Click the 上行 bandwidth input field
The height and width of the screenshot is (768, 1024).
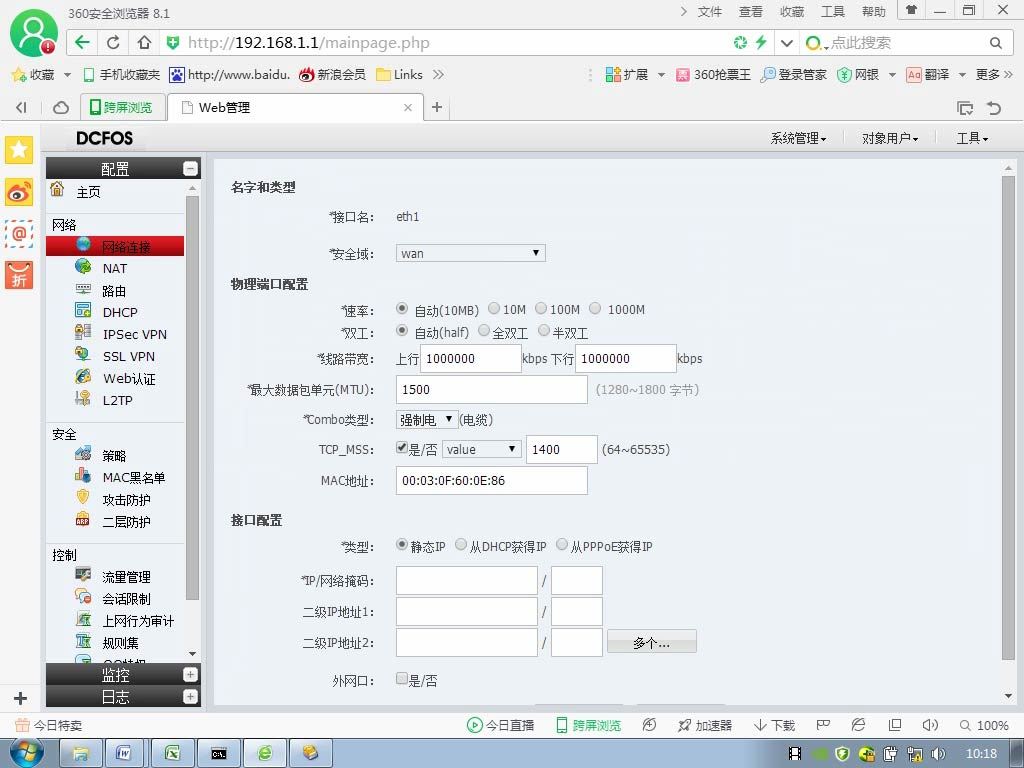pos(470,359)
